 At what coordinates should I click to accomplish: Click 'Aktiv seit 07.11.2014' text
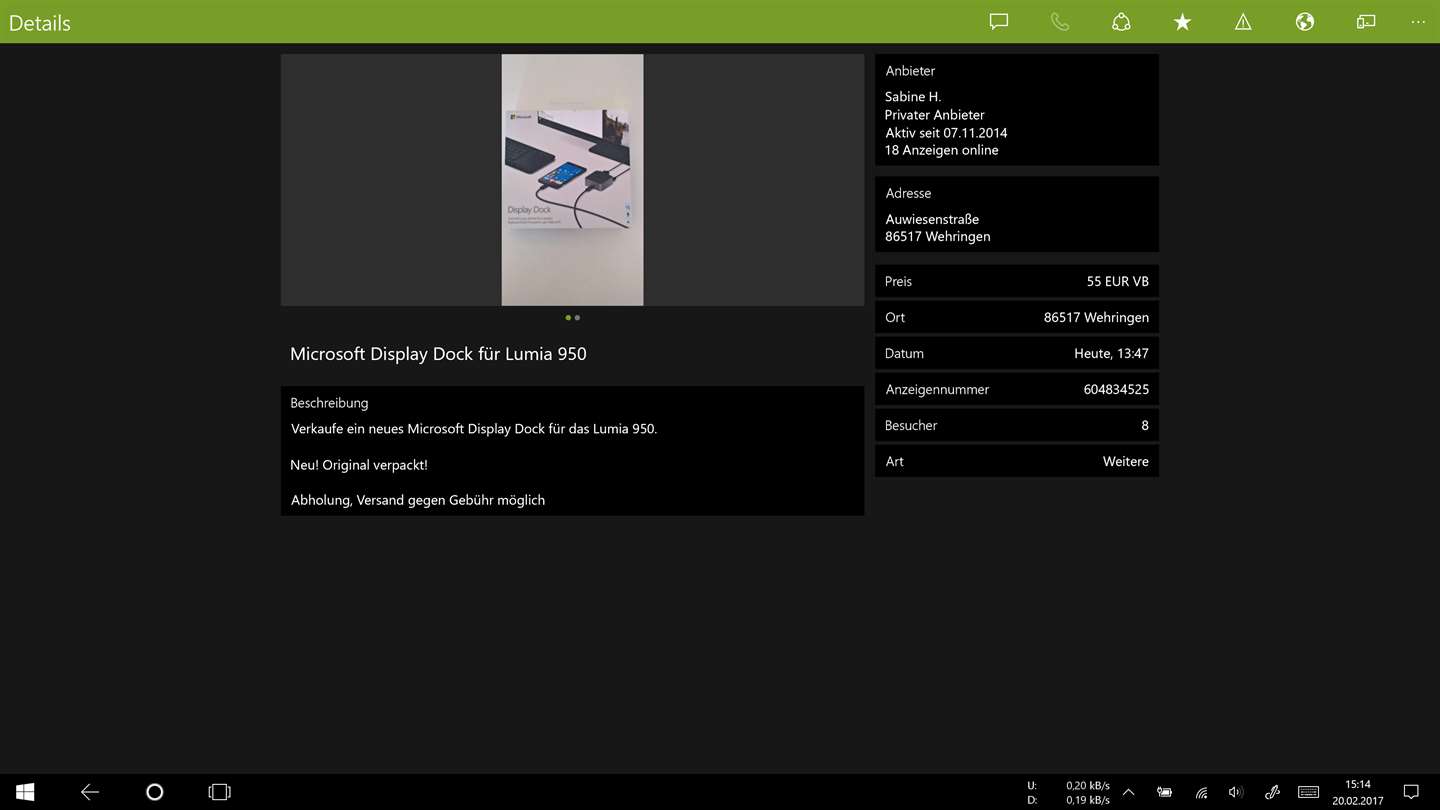click(946, 133)
